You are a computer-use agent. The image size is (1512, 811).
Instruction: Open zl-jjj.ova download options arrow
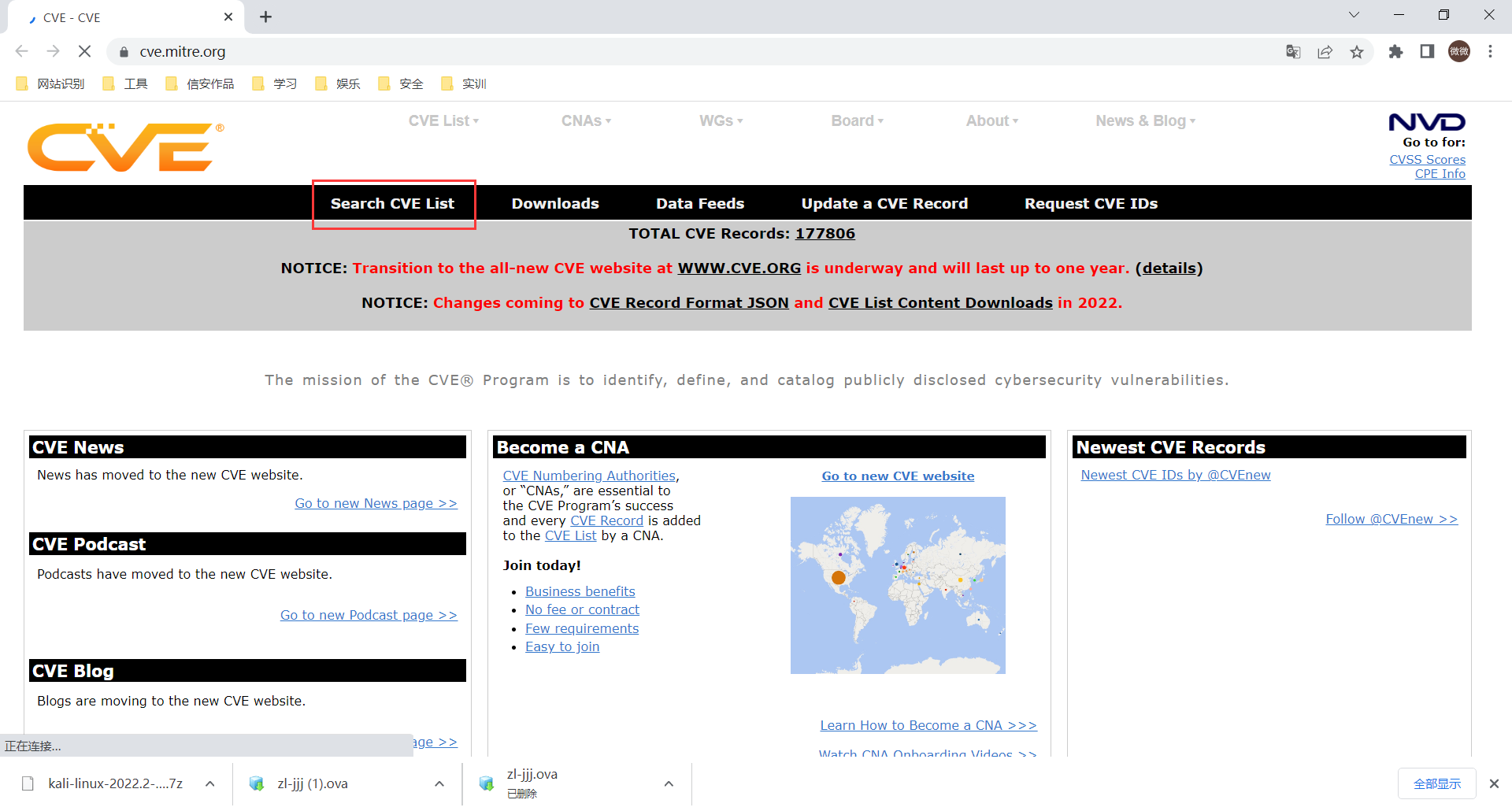click(x=669, y=783)
